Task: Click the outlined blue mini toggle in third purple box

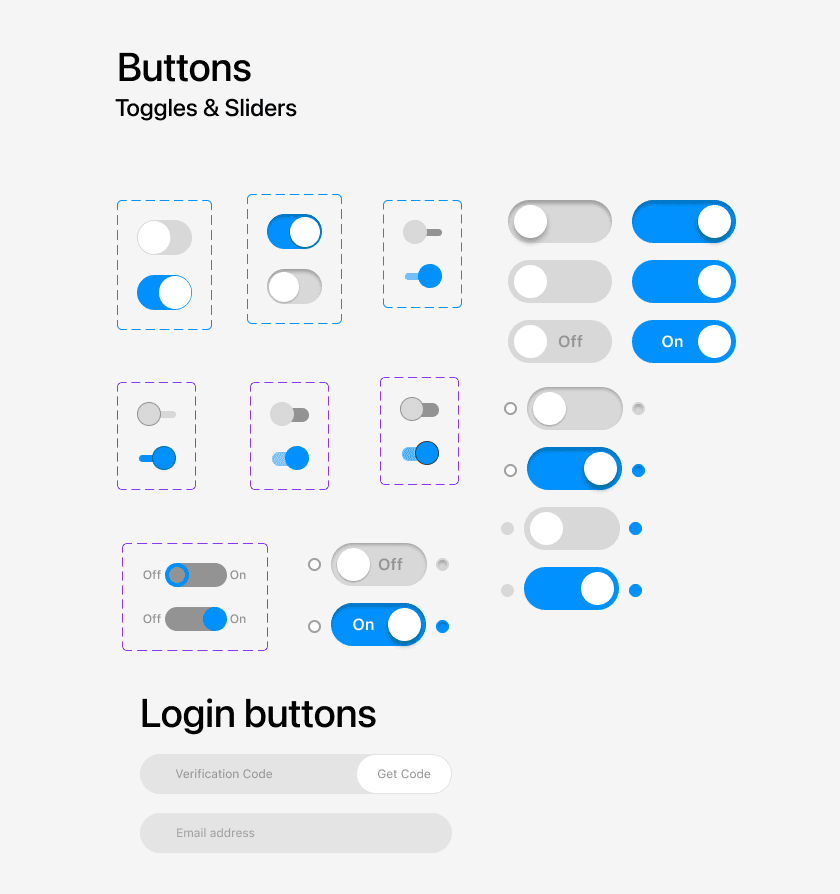Action: (420, 453)
